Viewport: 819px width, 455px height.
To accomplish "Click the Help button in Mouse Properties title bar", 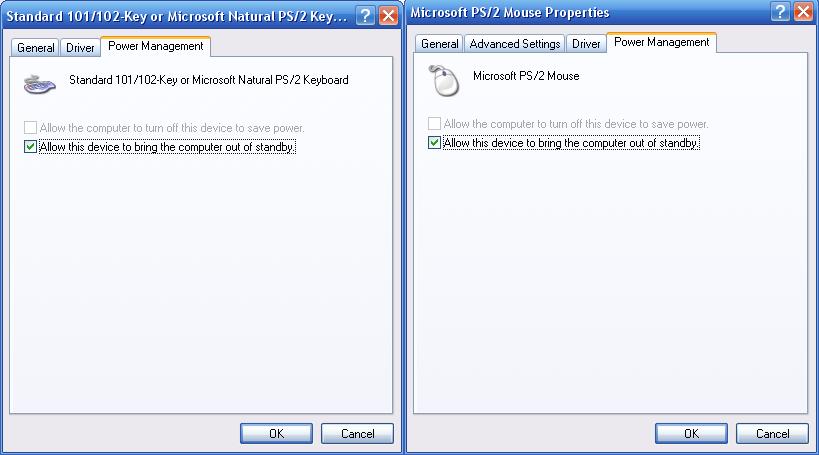I will [x=780, y=13].
